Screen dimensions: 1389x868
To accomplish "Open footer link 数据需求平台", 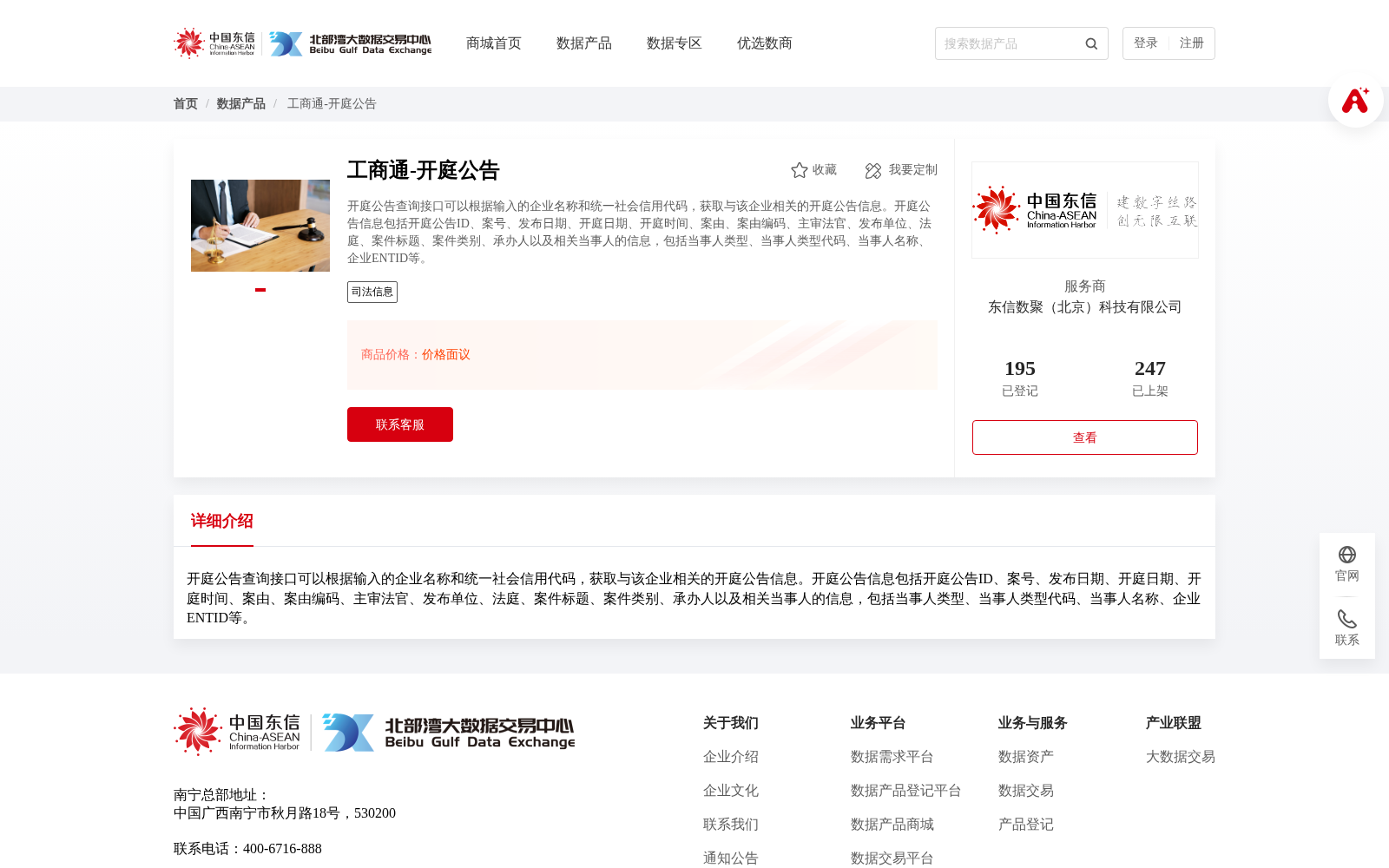I will click(892, 757).
